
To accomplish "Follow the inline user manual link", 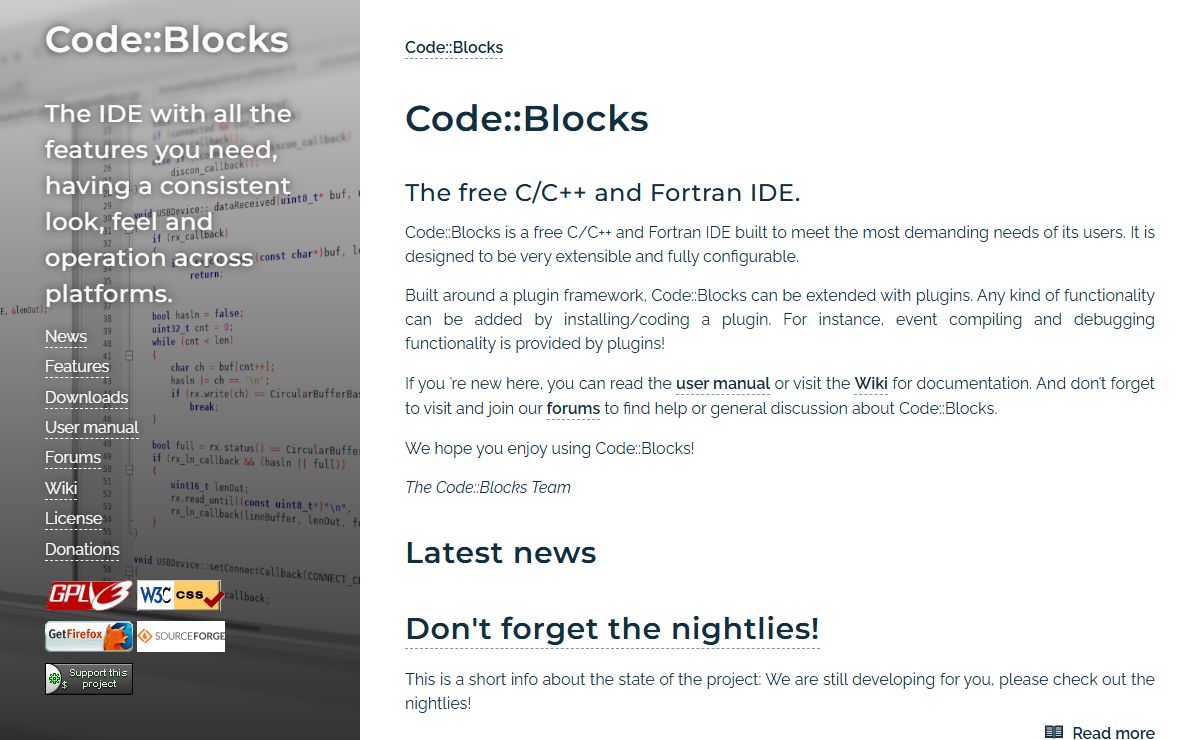I will point(723,383).
